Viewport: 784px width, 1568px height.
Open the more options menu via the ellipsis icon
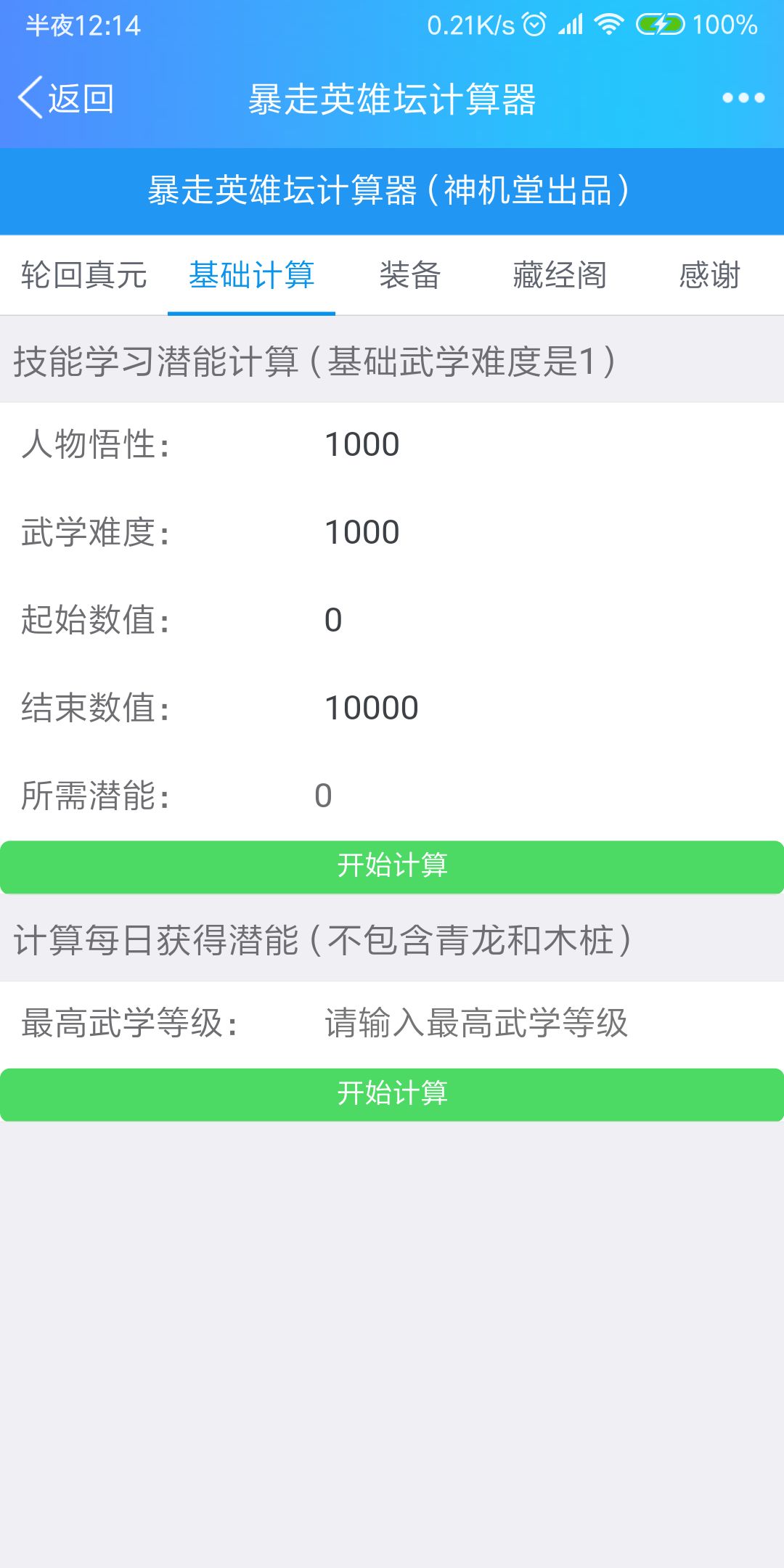coord(742,99)
